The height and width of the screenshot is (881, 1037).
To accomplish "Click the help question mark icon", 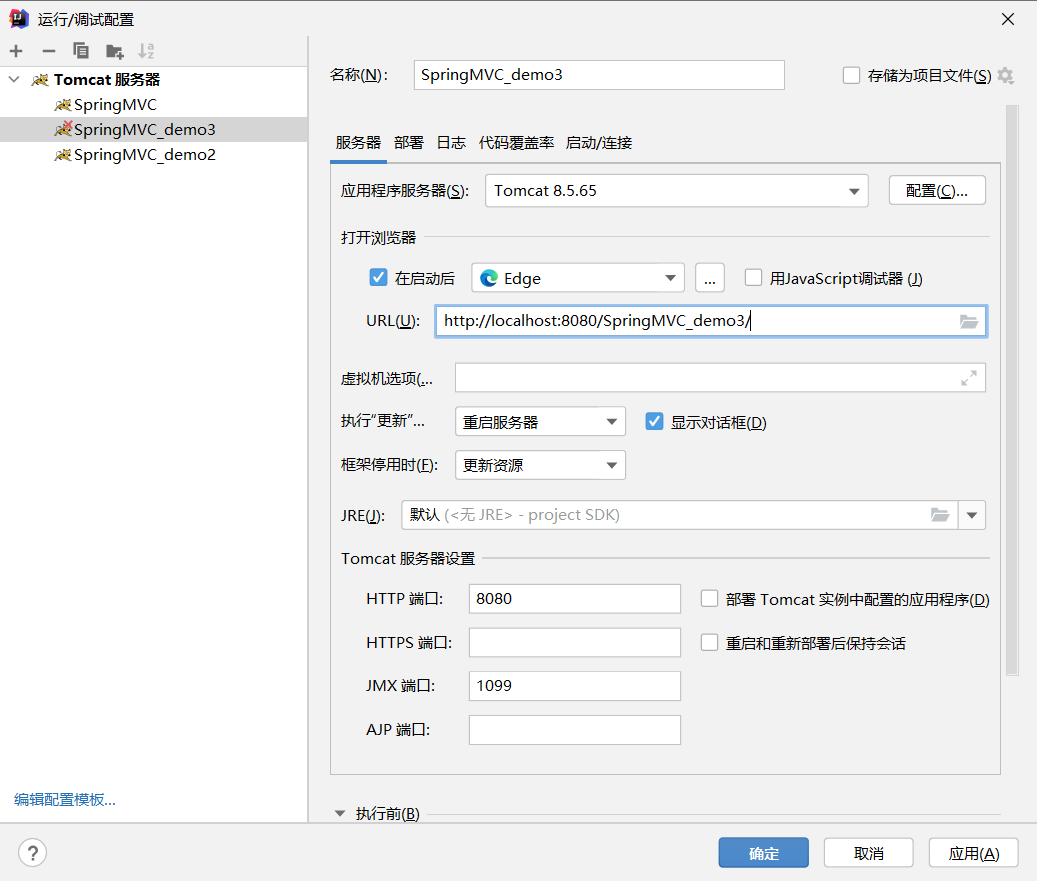I will coord(32,852).
